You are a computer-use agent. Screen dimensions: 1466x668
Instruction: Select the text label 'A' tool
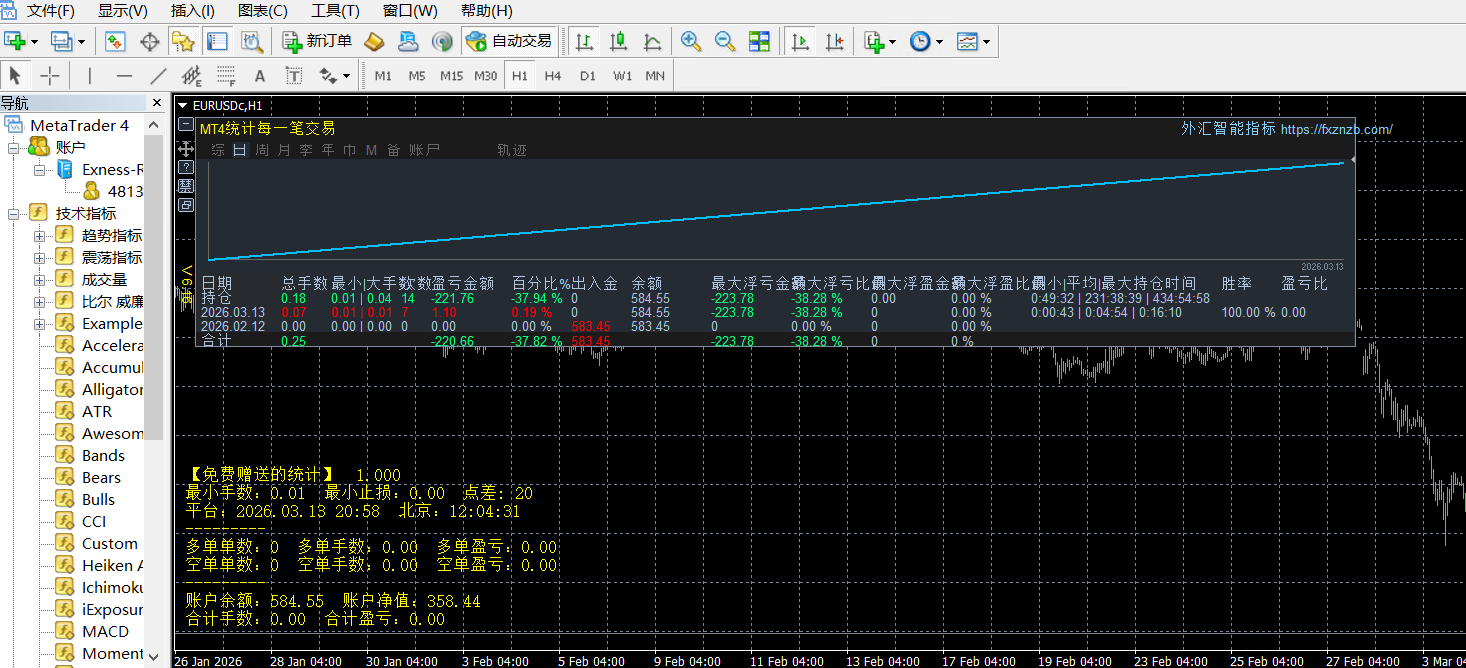point(260,75)
